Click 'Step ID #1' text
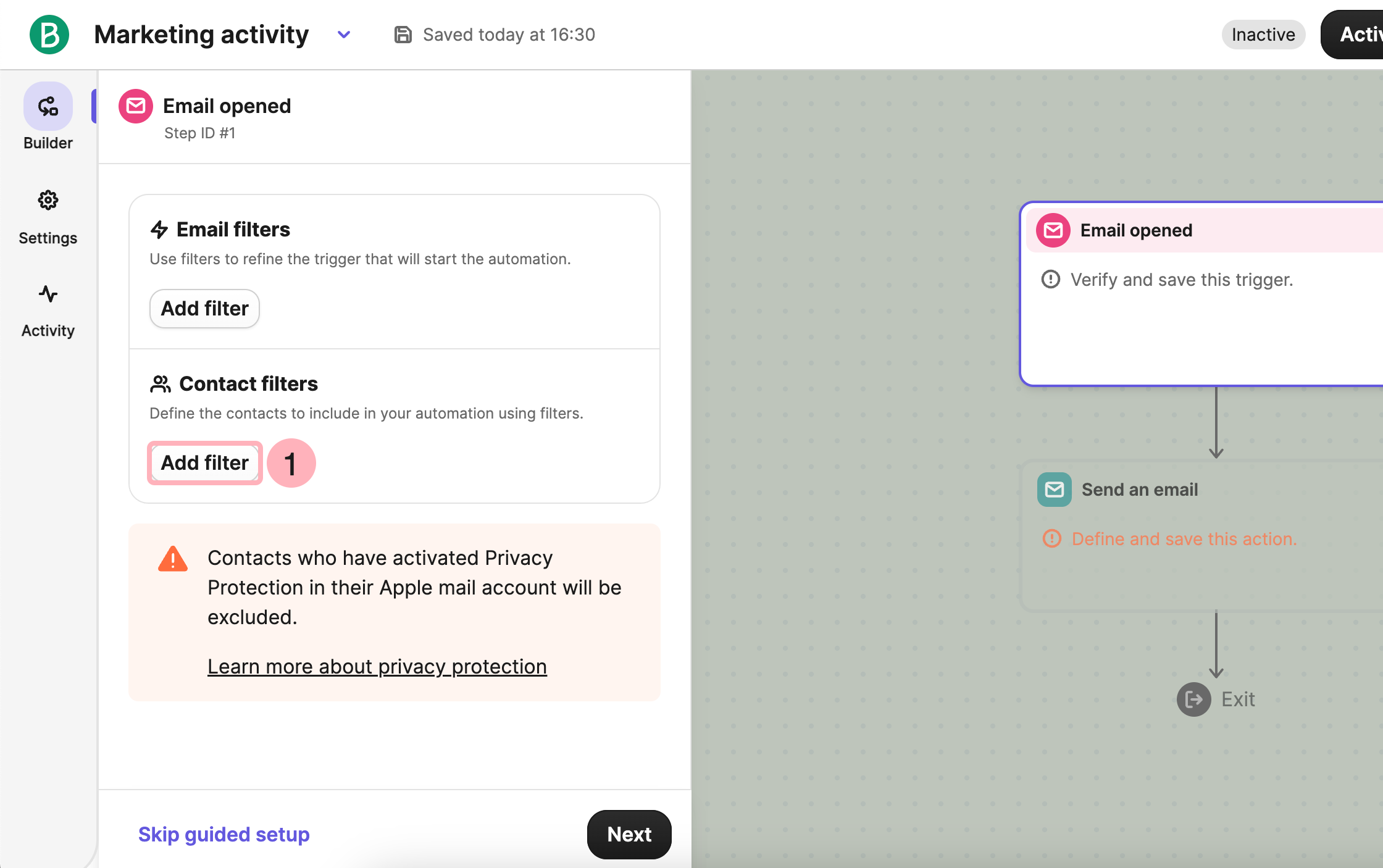This screenshot has width=1383, height=868. point(200,133)
